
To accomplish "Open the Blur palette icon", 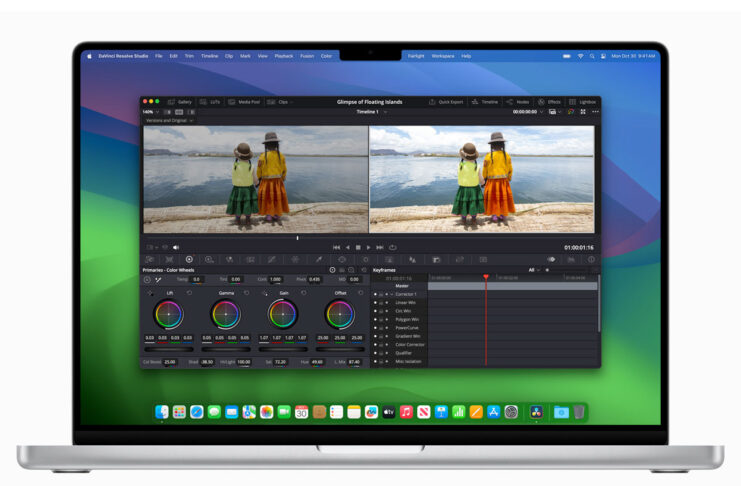I will 413,260.
